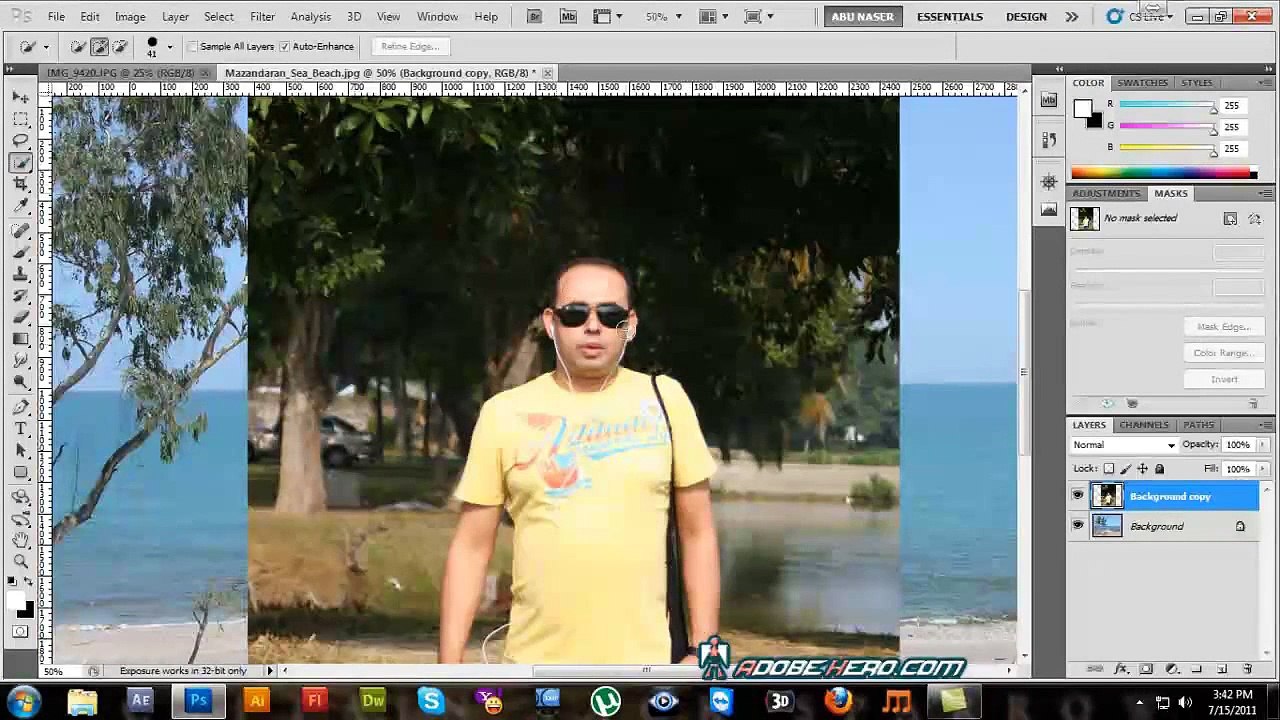The width and height of the screenshot is (1280, 720).
Task: Choose Add to selection brush mode
Action: 100,46
